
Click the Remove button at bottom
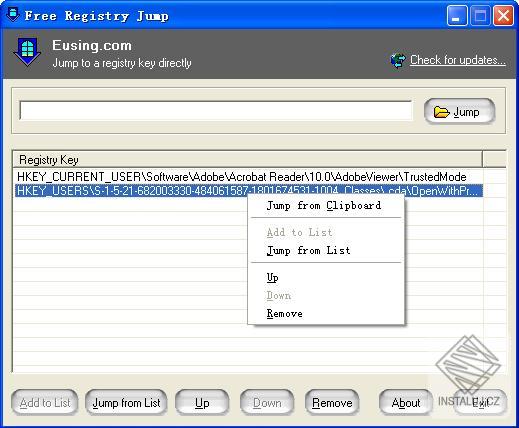click(x=332, y=403)
